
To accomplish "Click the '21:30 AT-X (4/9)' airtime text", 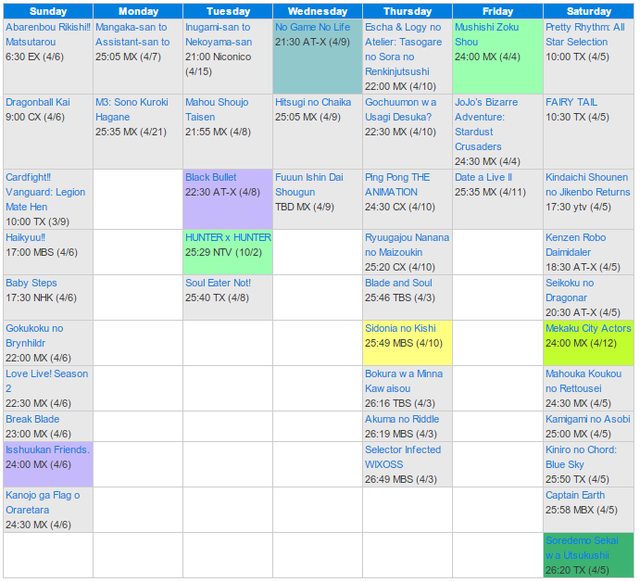I will (312, 42).
